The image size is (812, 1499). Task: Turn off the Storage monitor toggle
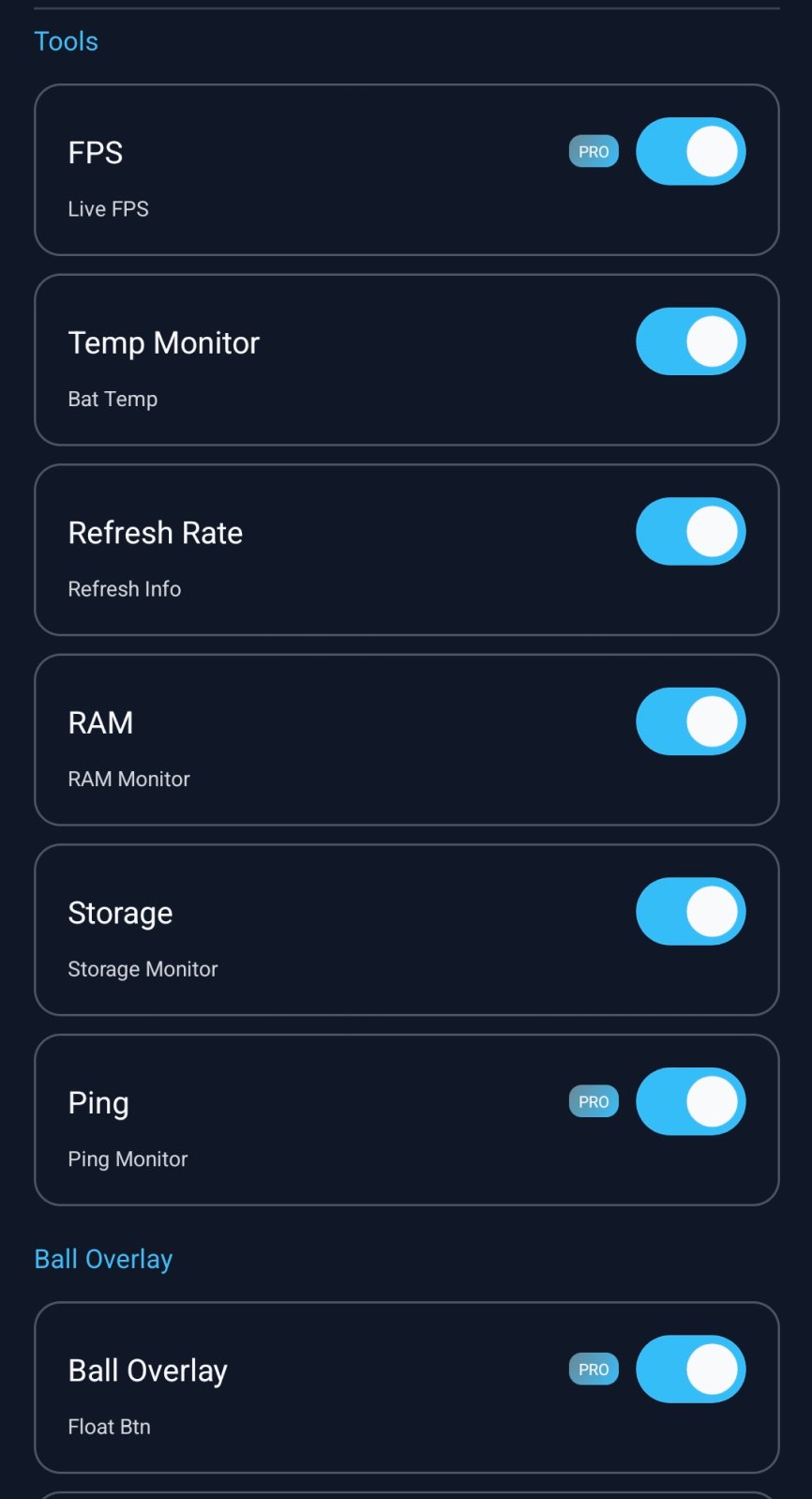(691, 911)
